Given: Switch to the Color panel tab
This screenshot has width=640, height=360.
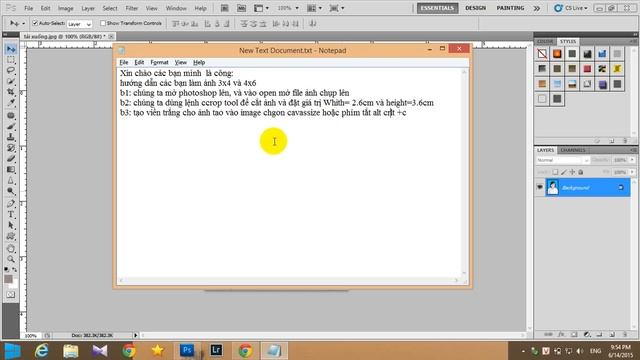Looking at the screenshot, I should pyautogui.click(x=545, y=42).
